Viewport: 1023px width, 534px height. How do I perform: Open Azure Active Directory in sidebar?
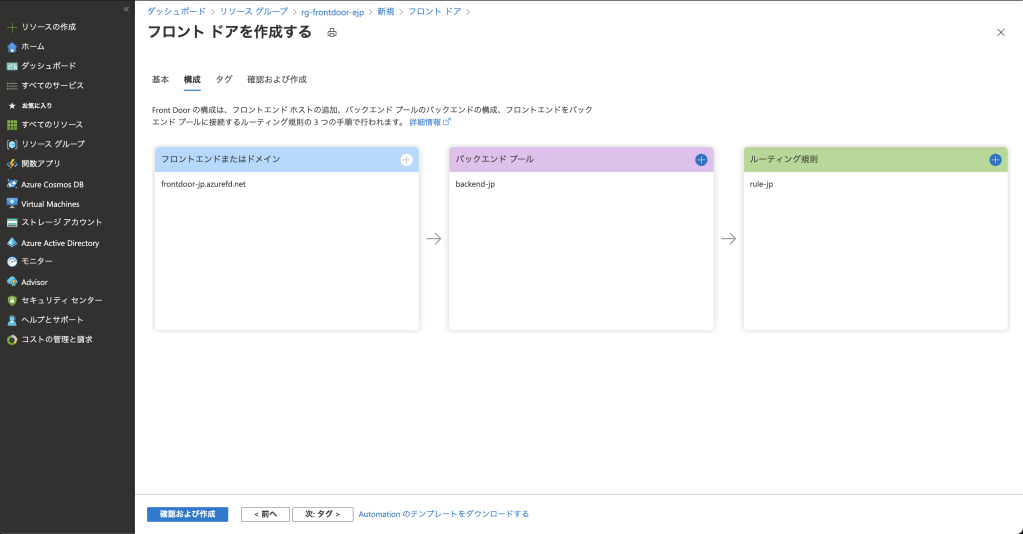click(60, 243)
